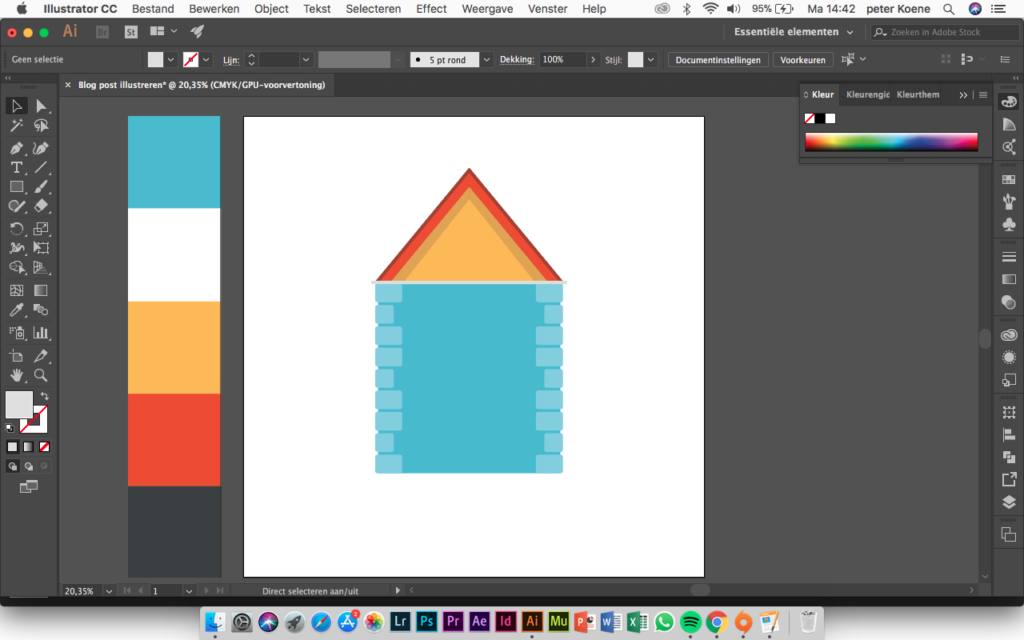Enable Draw Normal mode

[12, 466]
